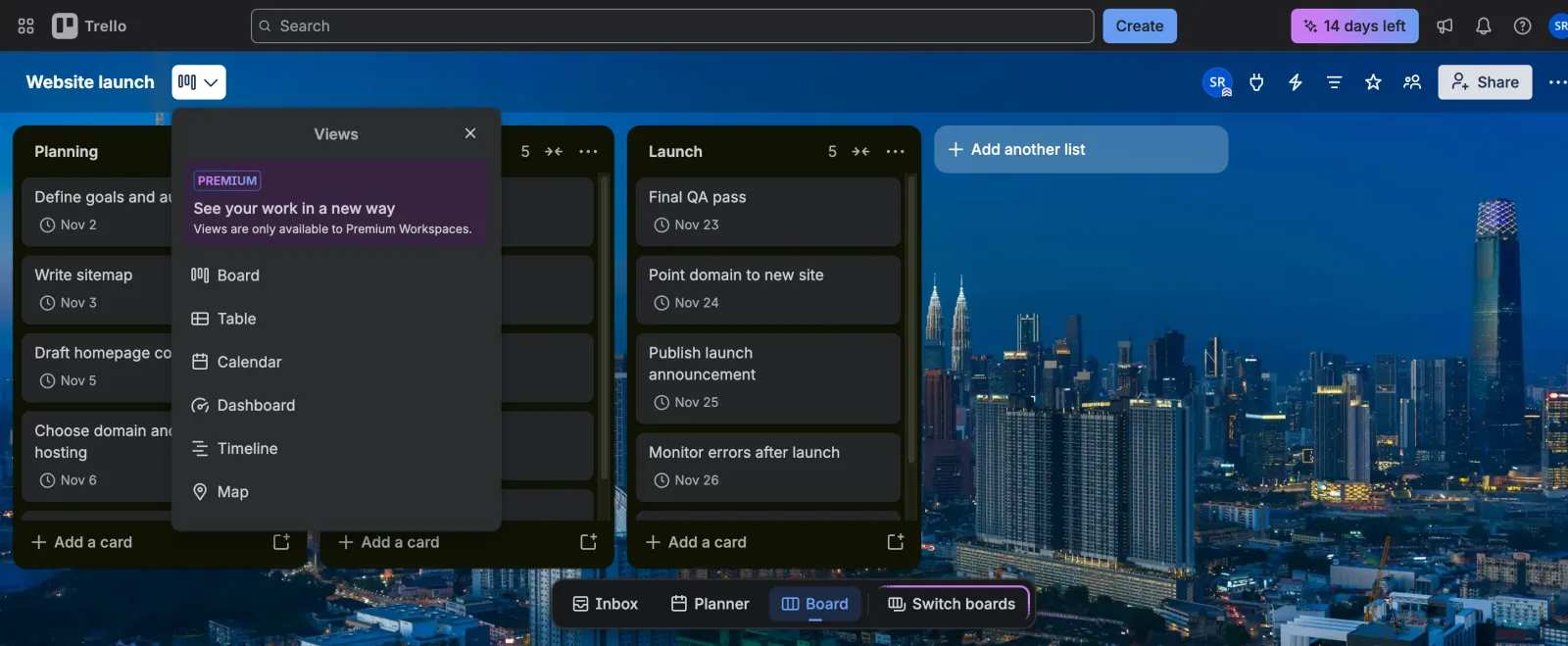Open the board views dropdown button
The height and width of the screenshot is (646, 1568).
(199, 82)
